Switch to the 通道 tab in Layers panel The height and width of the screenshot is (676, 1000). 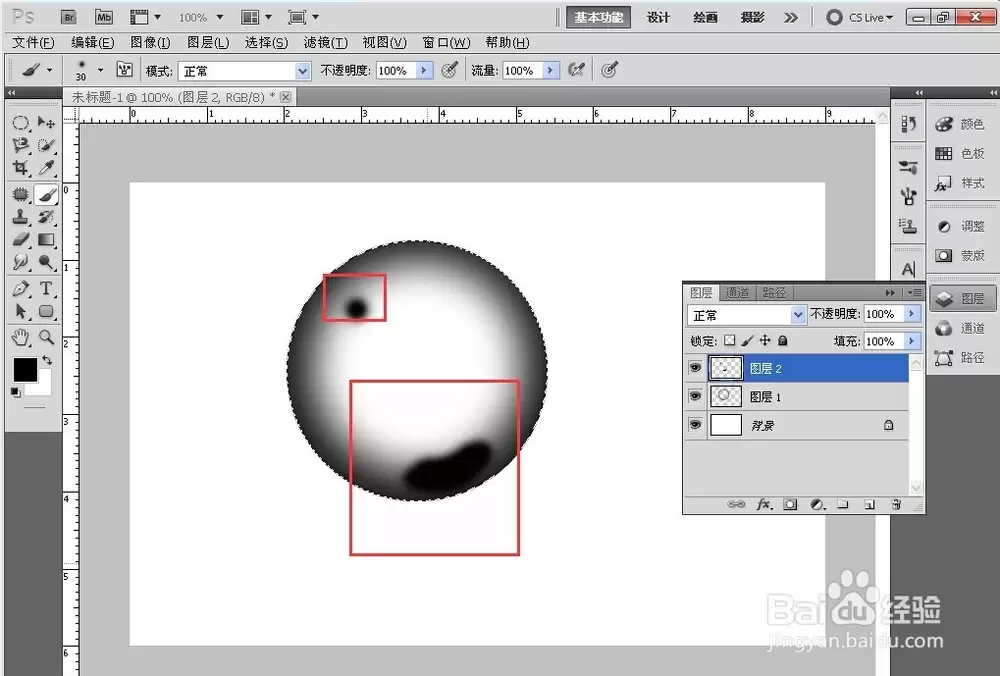(737, 293)
